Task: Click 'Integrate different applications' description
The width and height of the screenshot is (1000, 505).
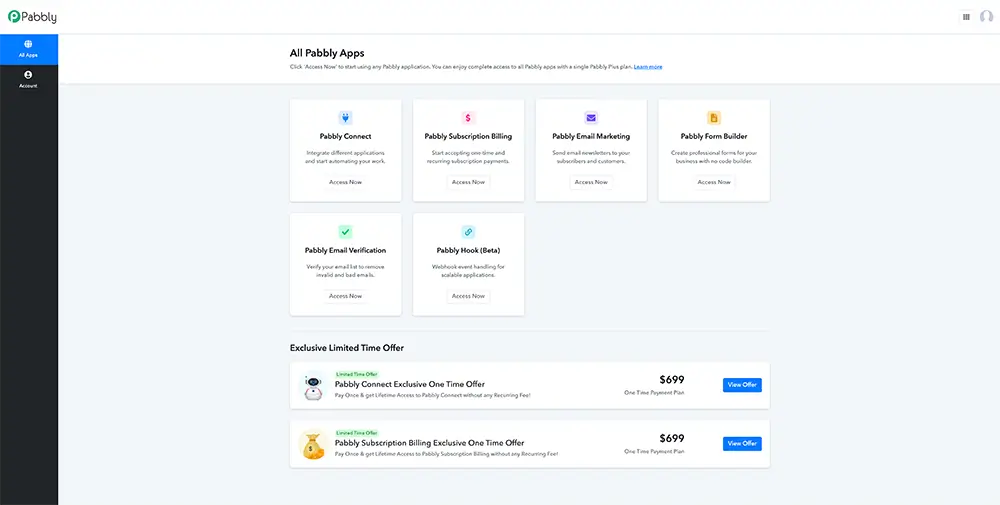Action: (x=346, y=157)
